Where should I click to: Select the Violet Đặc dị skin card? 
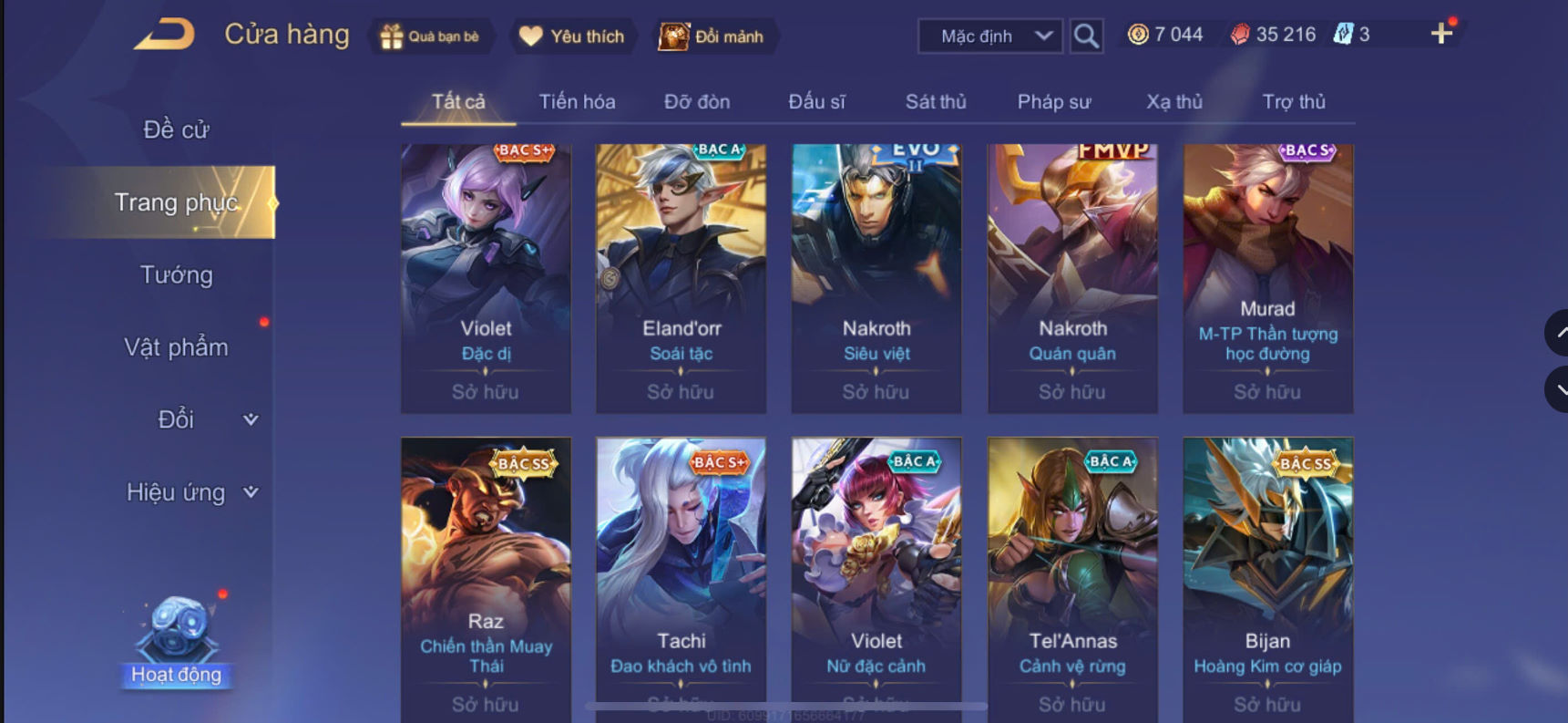pos(486,278)
